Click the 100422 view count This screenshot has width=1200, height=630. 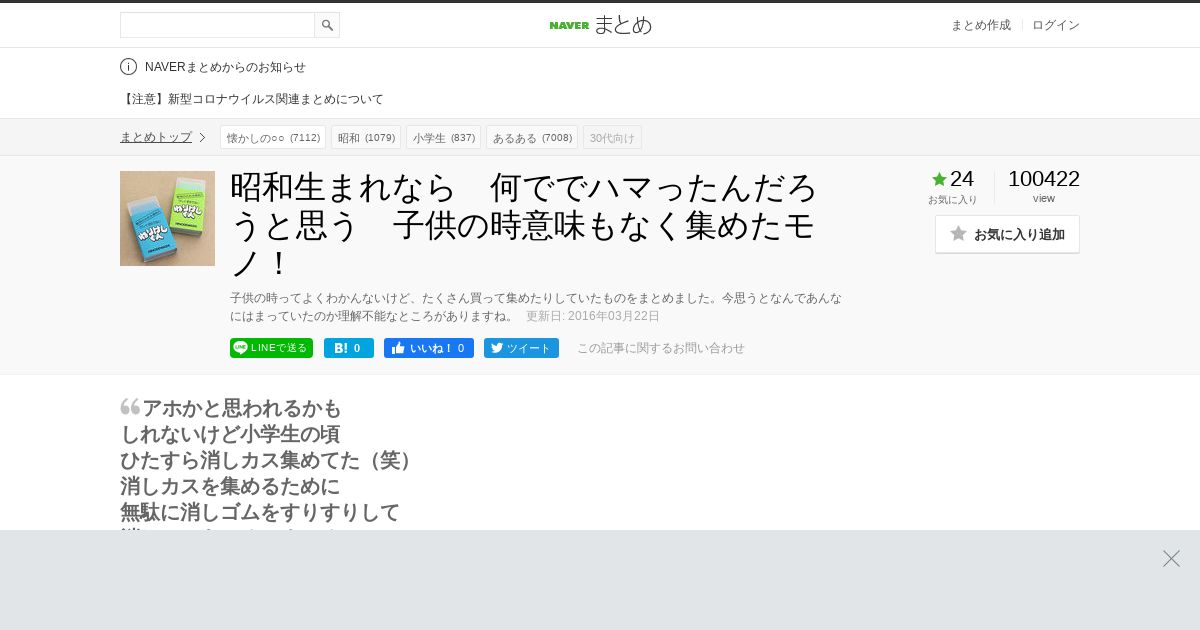(x=1044, y=179)
